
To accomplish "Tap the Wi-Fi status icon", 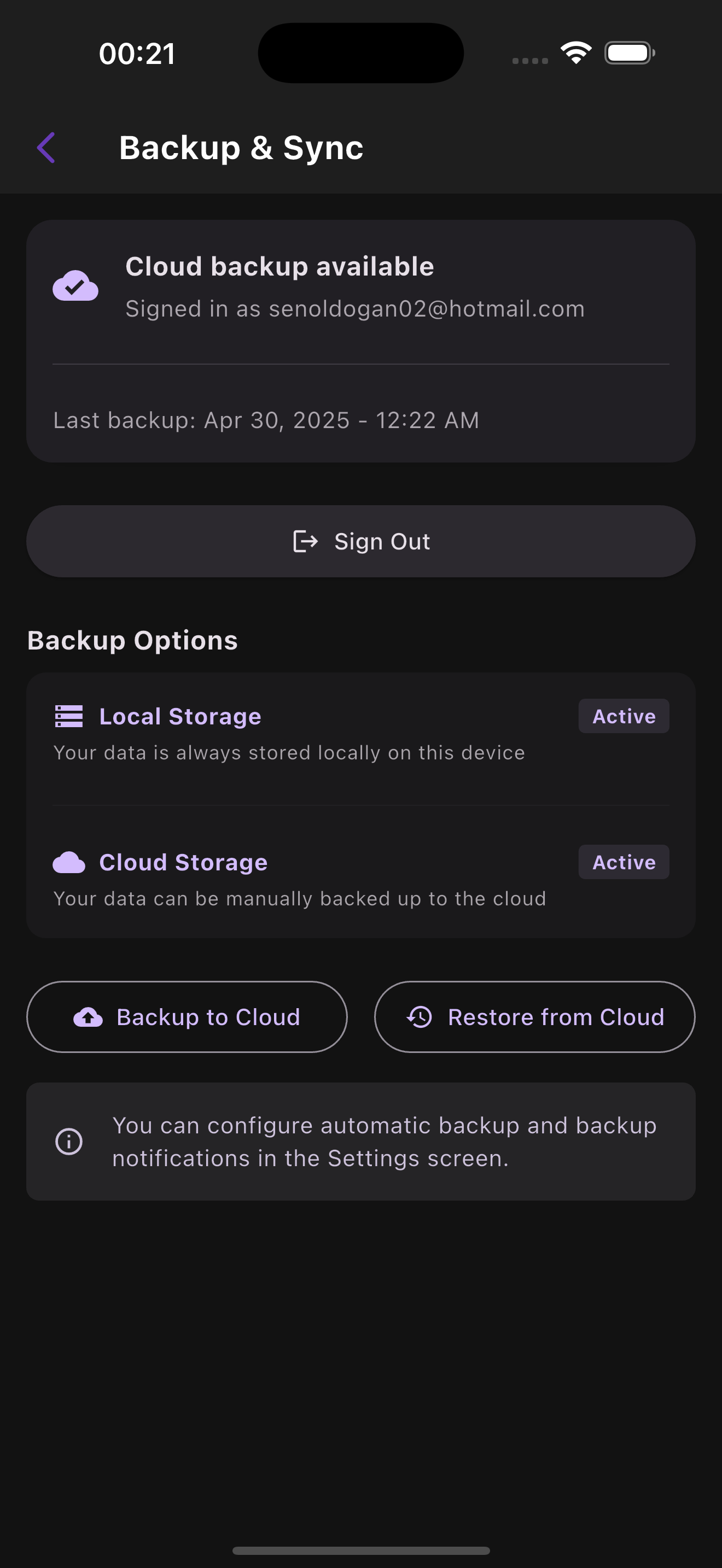I will coord(576,53).
